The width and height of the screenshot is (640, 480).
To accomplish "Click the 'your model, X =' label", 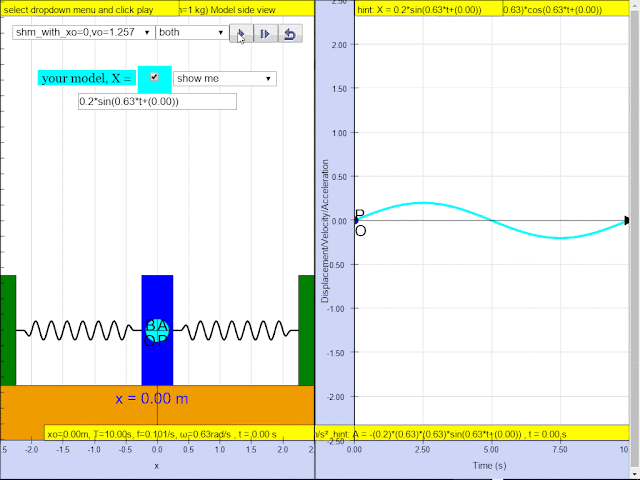I will click(87, 78).
